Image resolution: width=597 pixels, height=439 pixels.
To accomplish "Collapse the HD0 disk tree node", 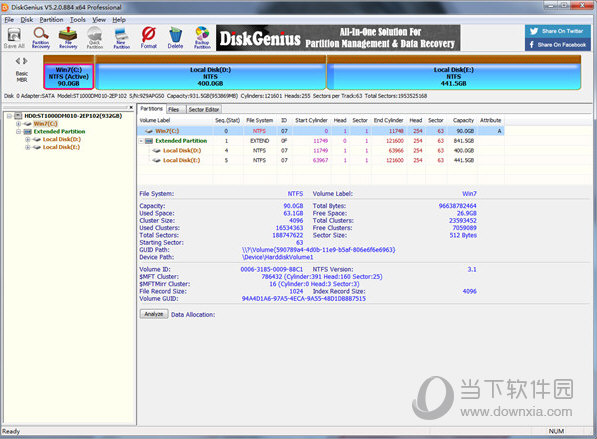I will (x=9, y=116).
